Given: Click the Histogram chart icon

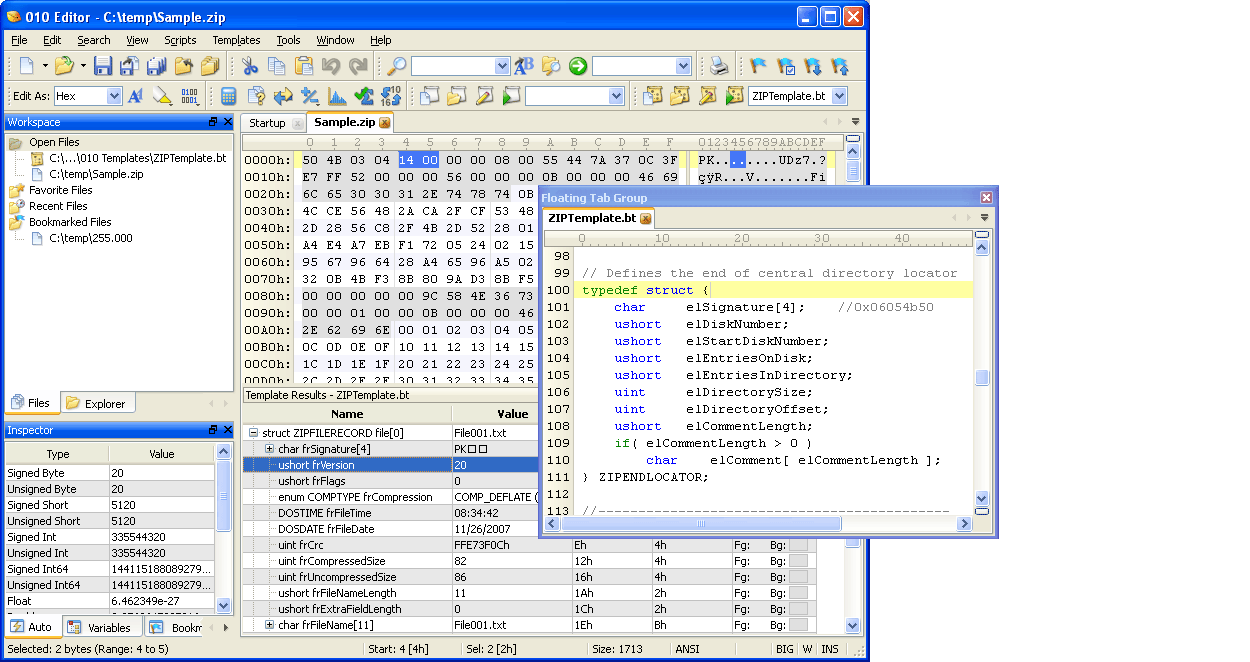Looking at the screenshot, I should [x=337, y=96].
